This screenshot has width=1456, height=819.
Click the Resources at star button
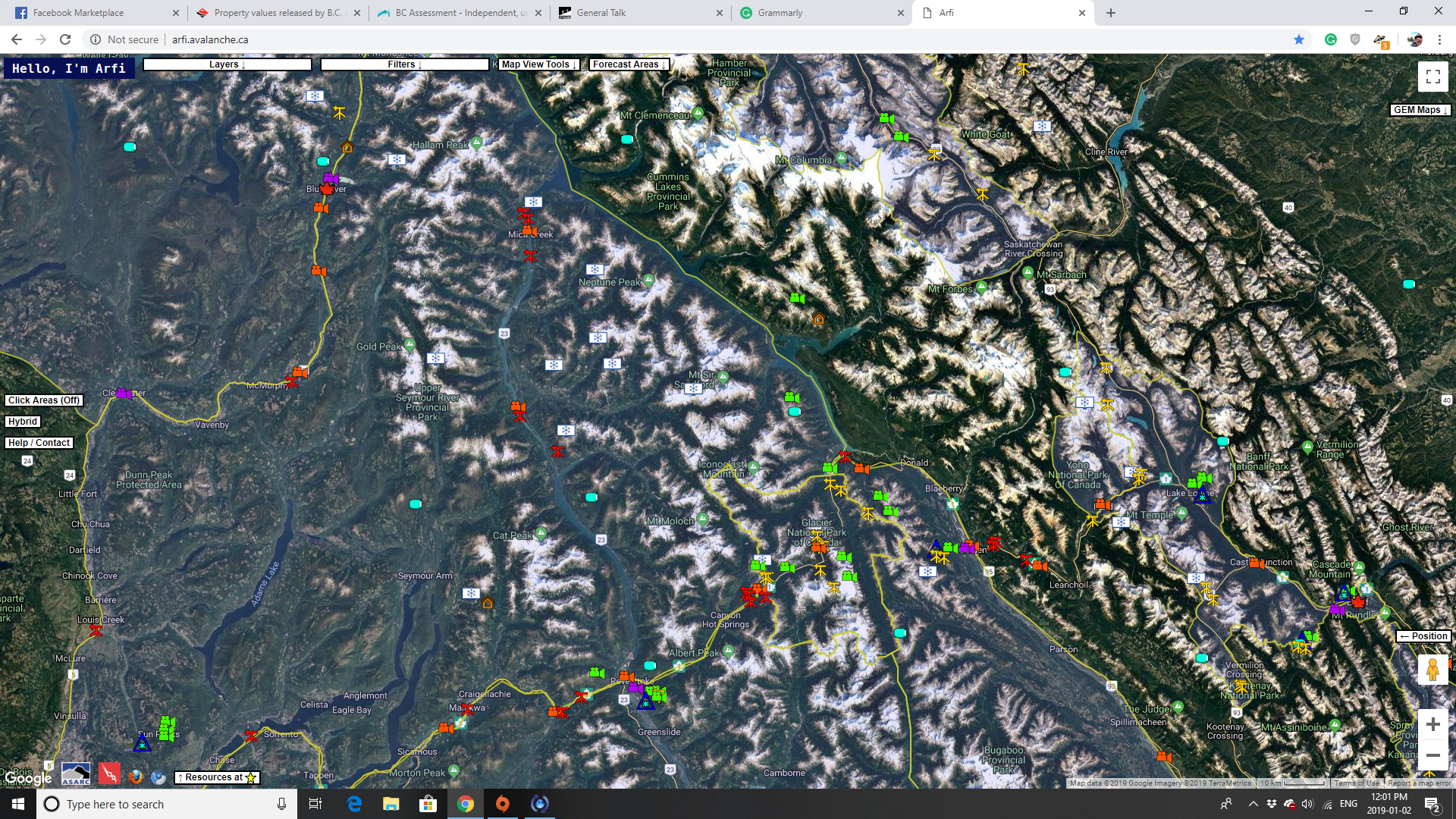[x=217, y=777]
